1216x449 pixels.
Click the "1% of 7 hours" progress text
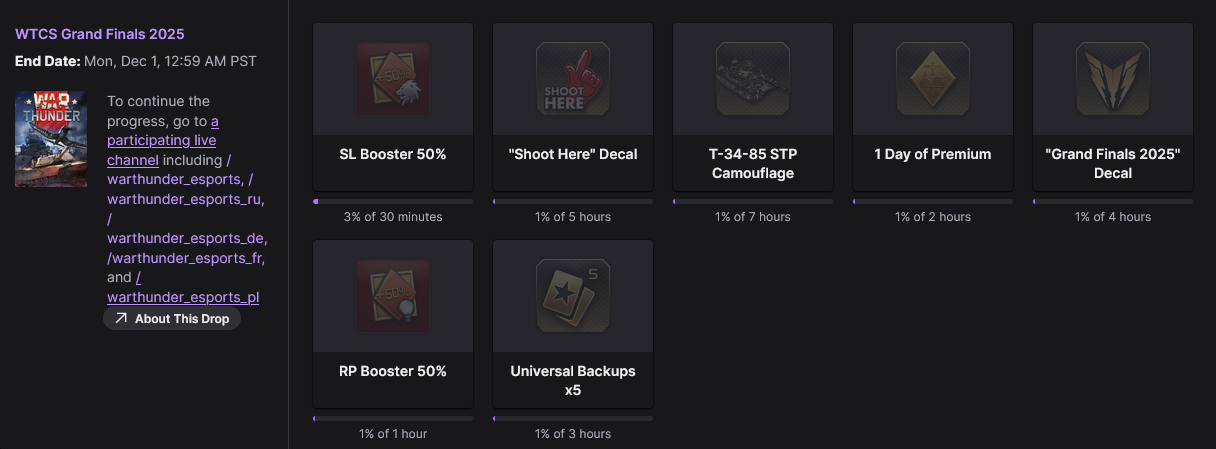coord(753,217)
